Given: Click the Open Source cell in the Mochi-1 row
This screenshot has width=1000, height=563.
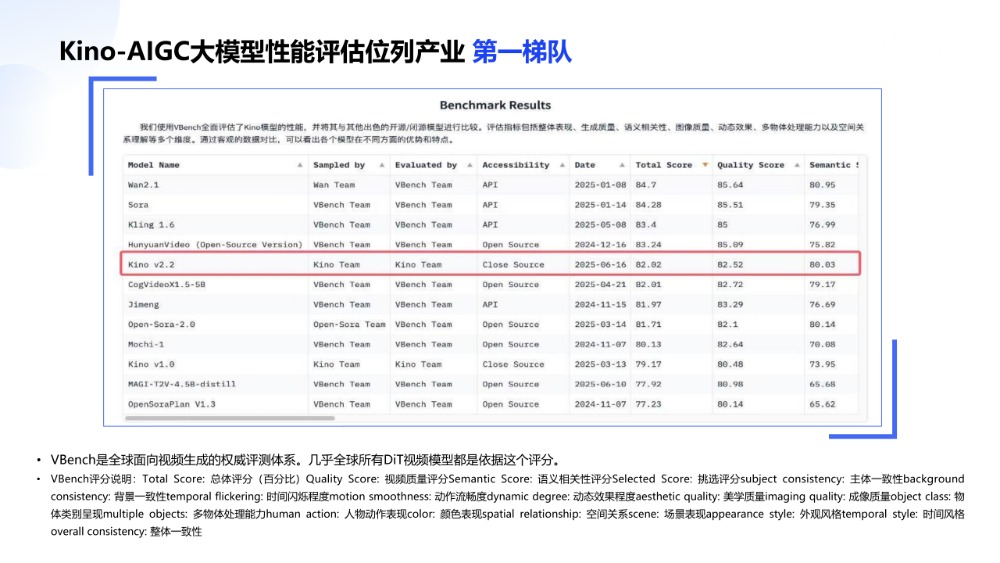Looking at the screenshot, I should coord(511,344).
